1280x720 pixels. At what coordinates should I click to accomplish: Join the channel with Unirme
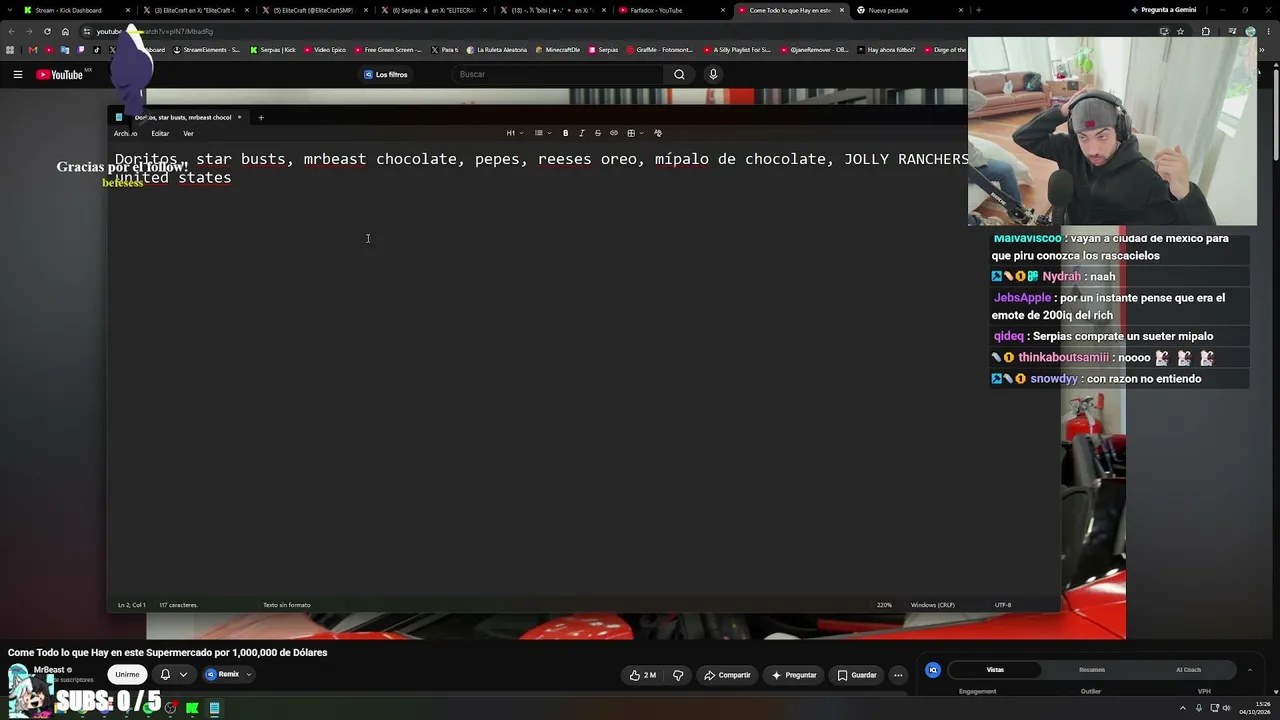pos(127,674)
